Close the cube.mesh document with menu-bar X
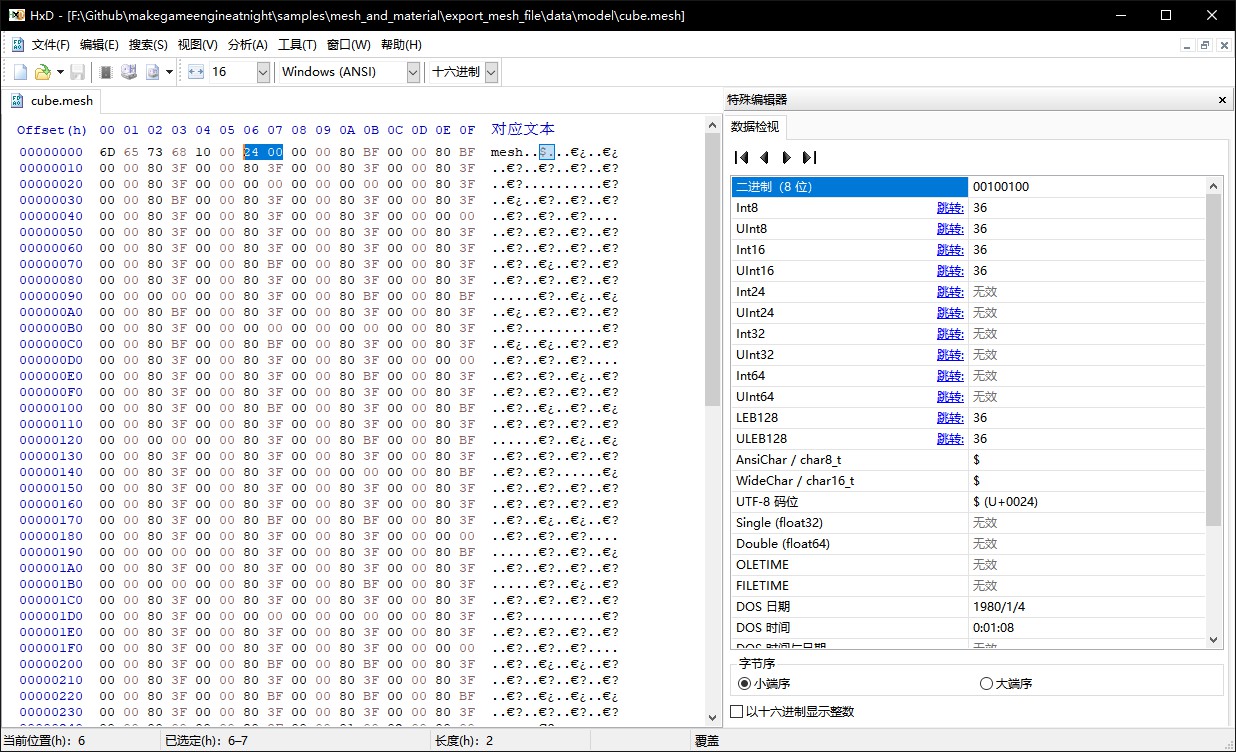 tap(1223, 45)
